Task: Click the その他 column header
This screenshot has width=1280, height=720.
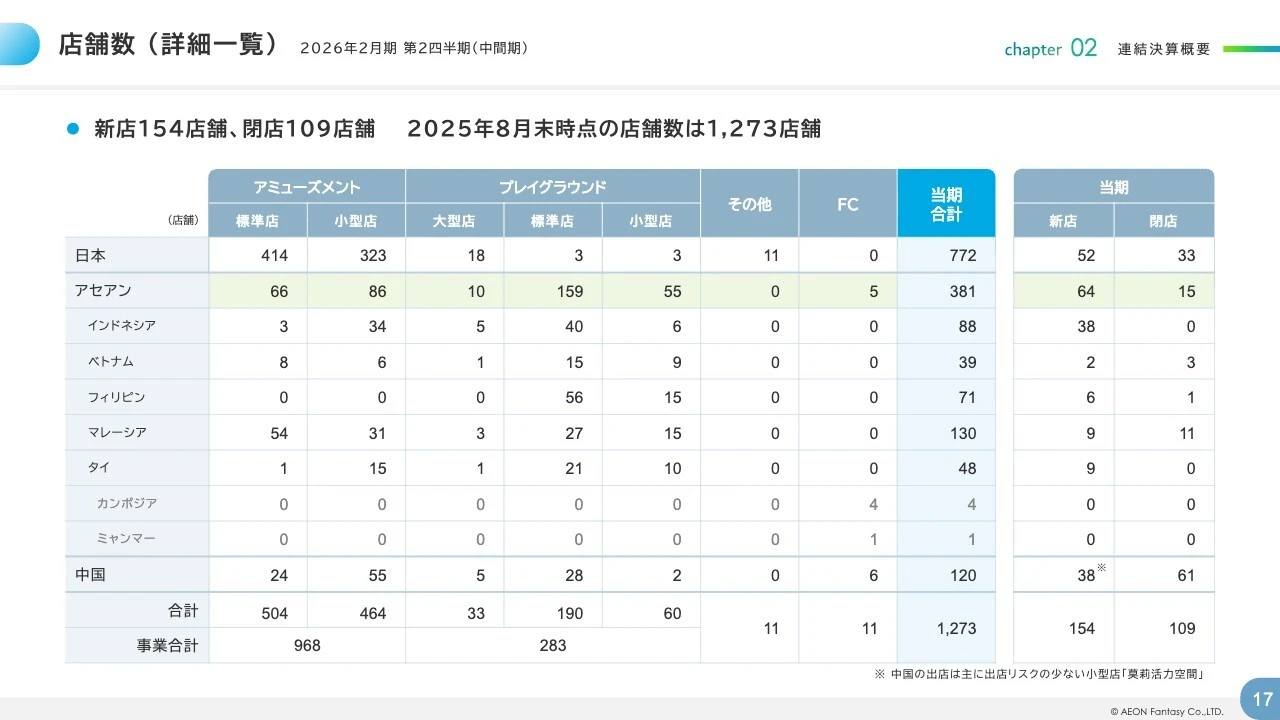Action: pos(749,204)
